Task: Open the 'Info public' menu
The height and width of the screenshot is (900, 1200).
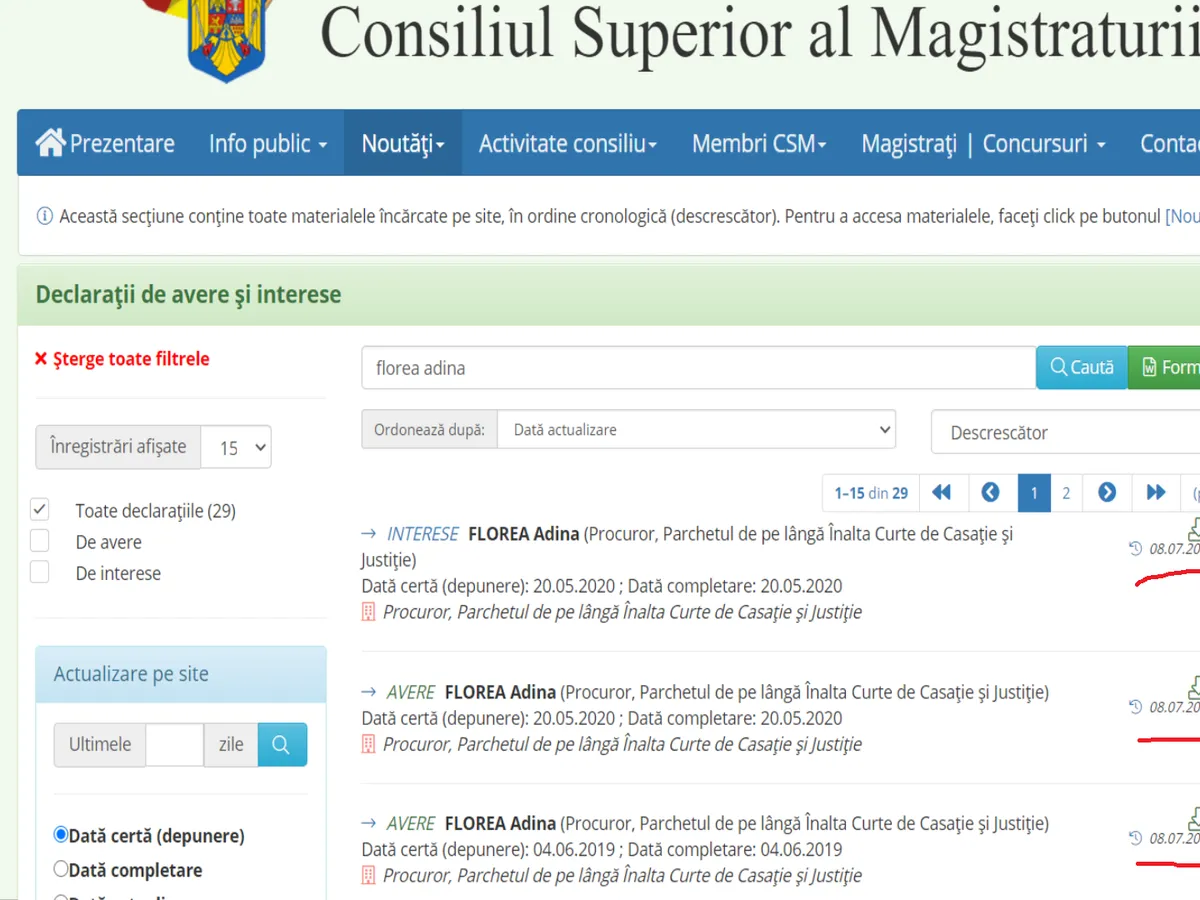Action: point(267,144)
